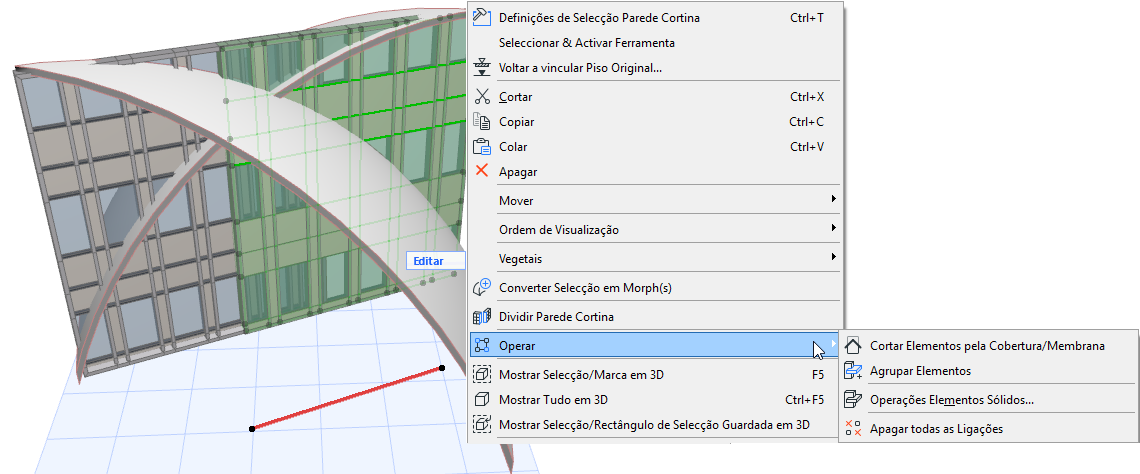Click the left endpoint of red line
This screenshot has width=1140, height=474.
(x=252, y=429)
